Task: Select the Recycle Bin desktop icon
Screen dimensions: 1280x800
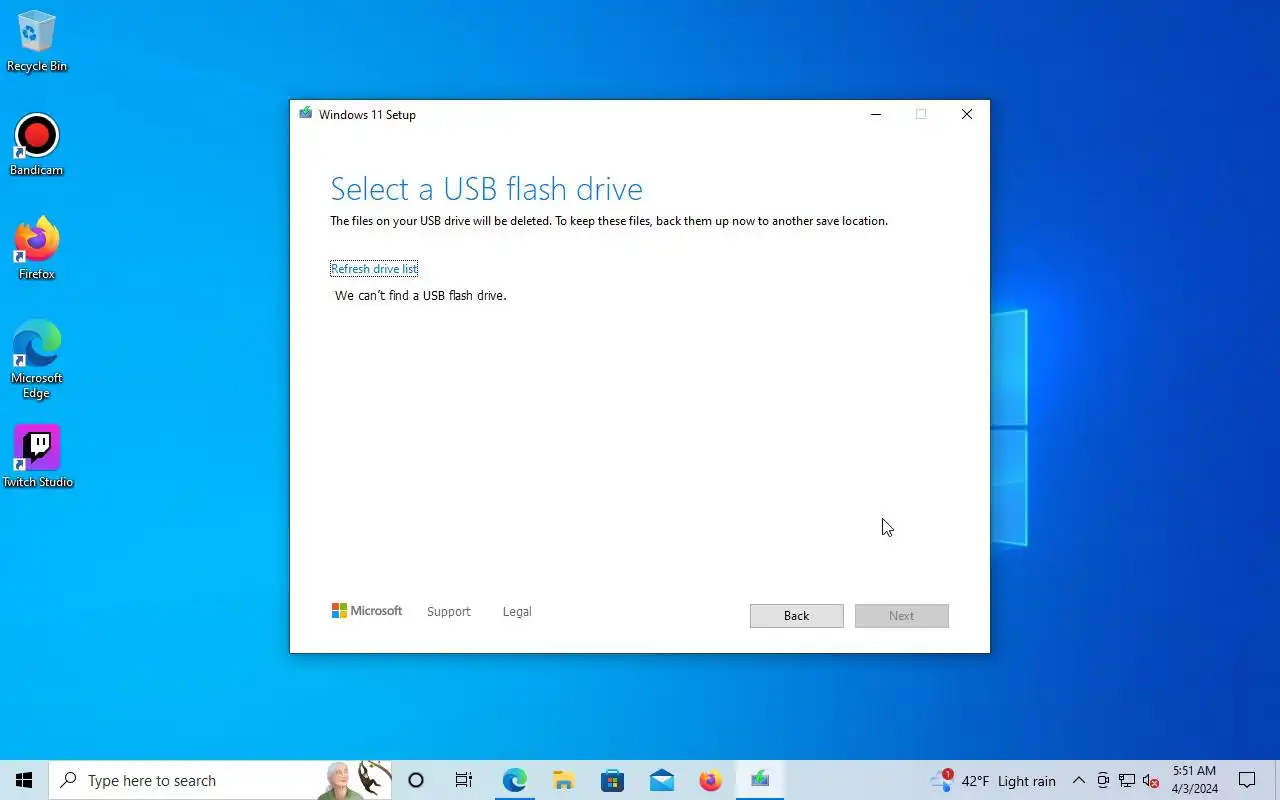Action: [36, 42]
